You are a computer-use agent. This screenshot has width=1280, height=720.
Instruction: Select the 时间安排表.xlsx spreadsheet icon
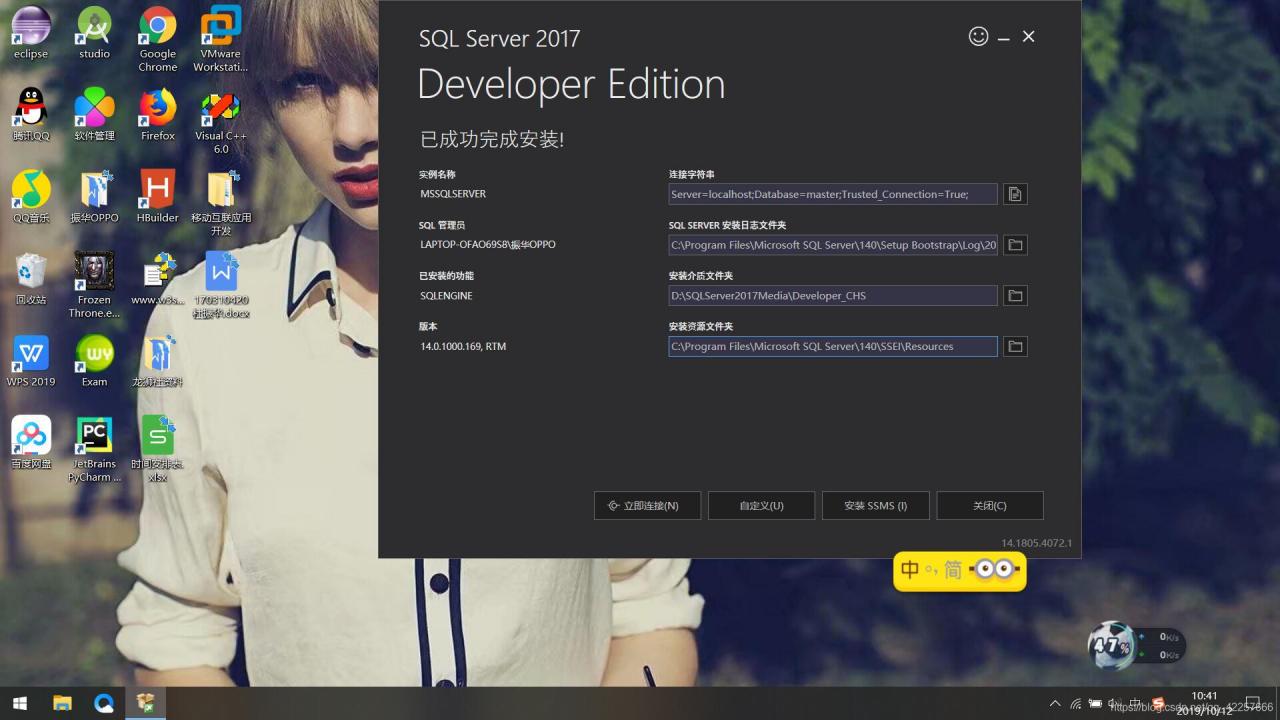point(157,449)
